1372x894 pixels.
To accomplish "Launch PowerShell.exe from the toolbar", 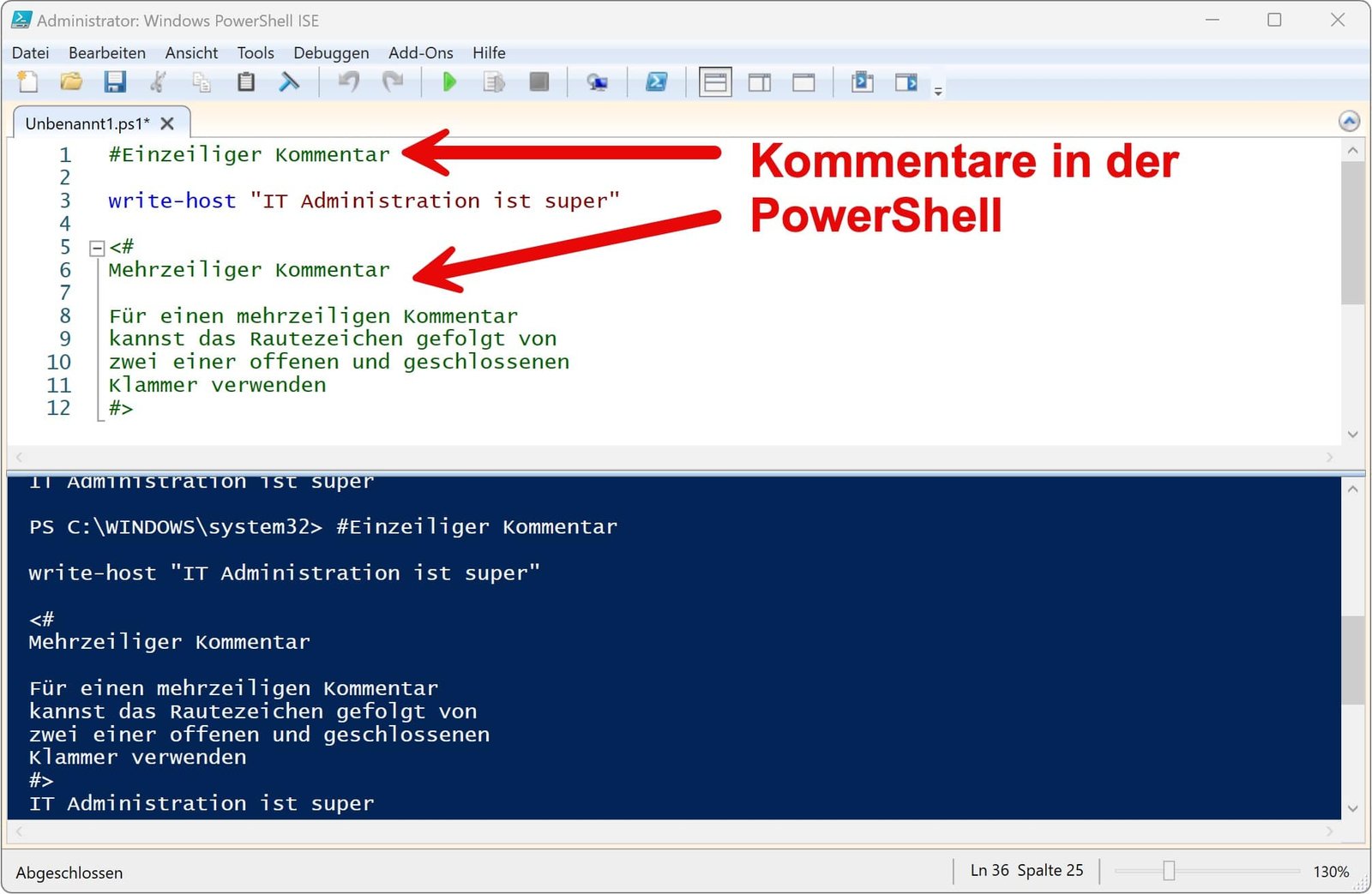I will [x=658, y=82].
